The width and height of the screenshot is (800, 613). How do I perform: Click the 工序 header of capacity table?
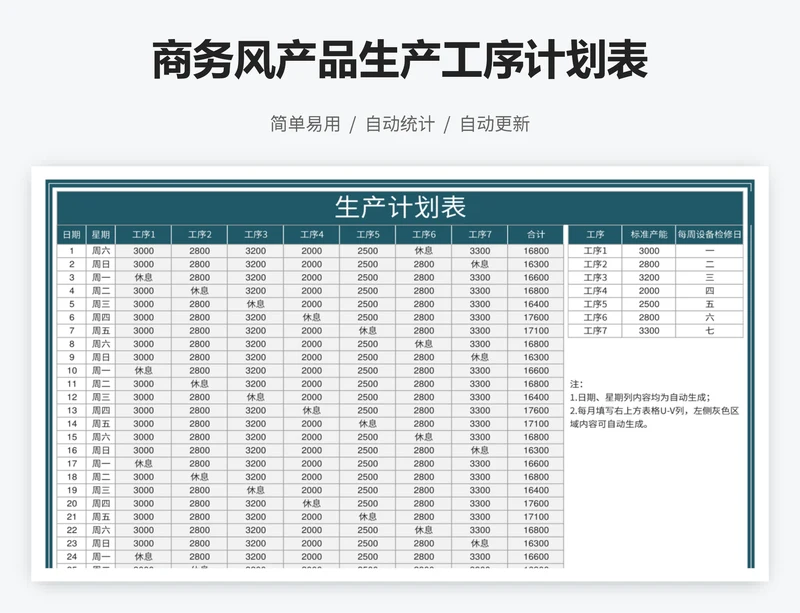pos(595,235)
